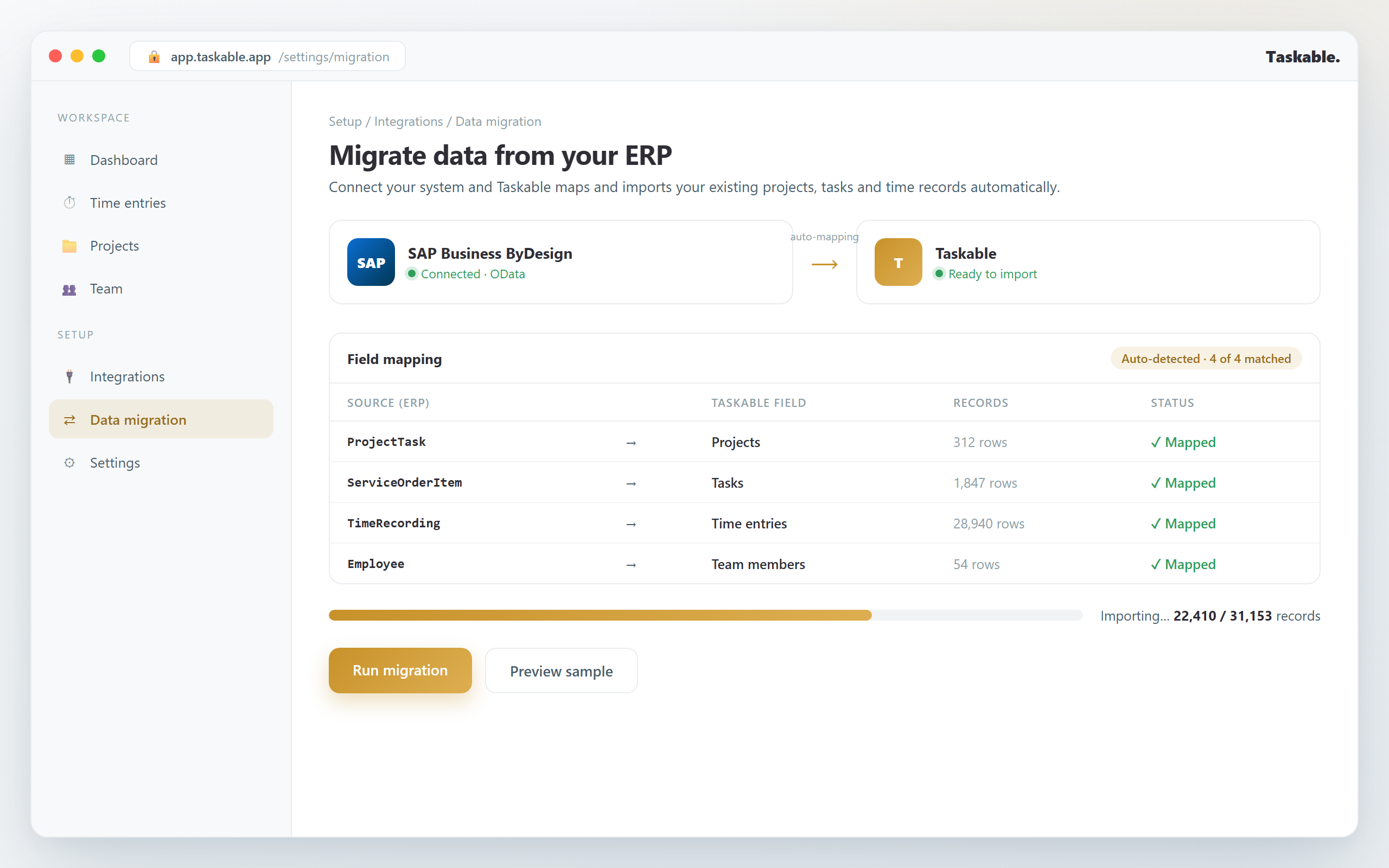Viewport: 1389px width, 868px height.
Task: Click the auto-mapping arrow between cards
Action: 825,264
